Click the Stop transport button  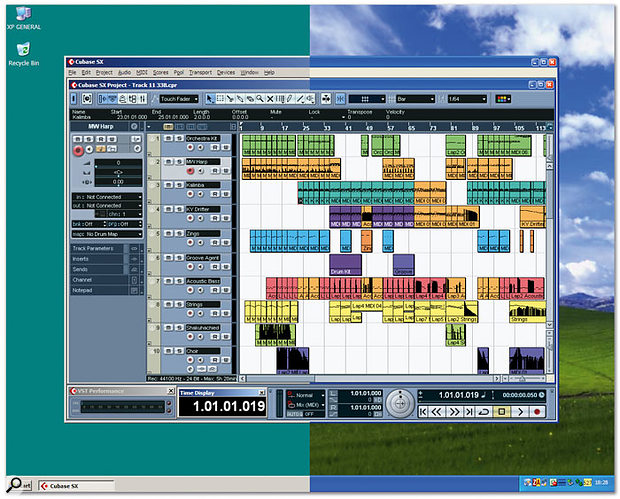[x=501, y=412]
